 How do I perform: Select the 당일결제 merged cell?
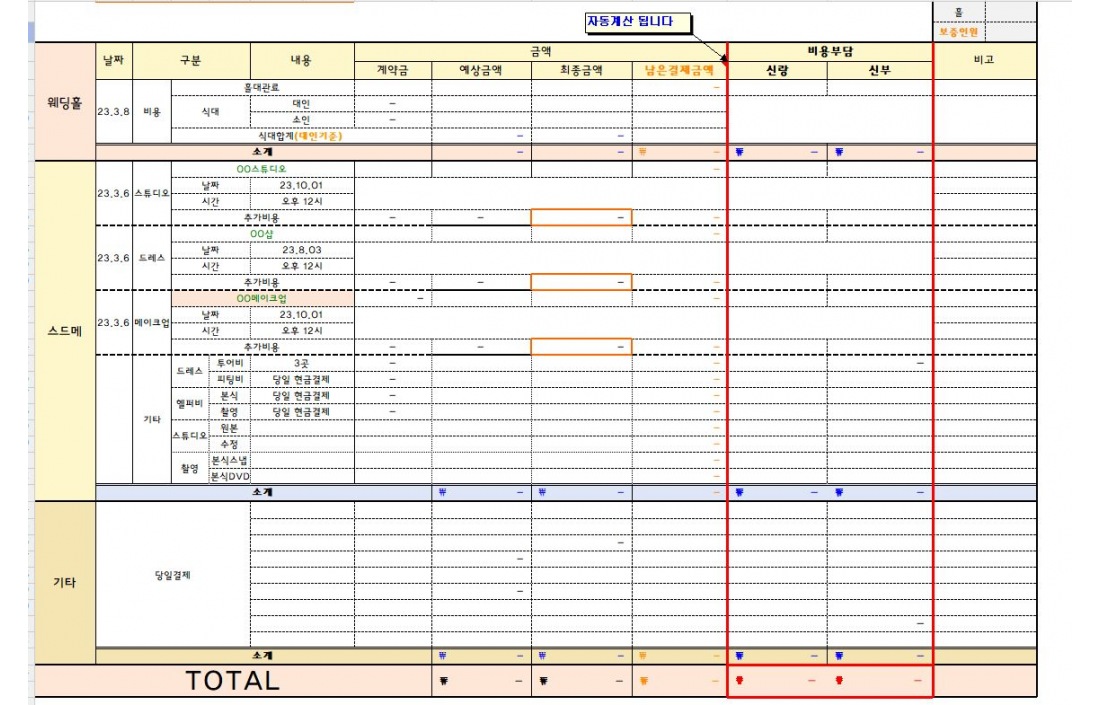pyautogui.click(x=172, y=575)
